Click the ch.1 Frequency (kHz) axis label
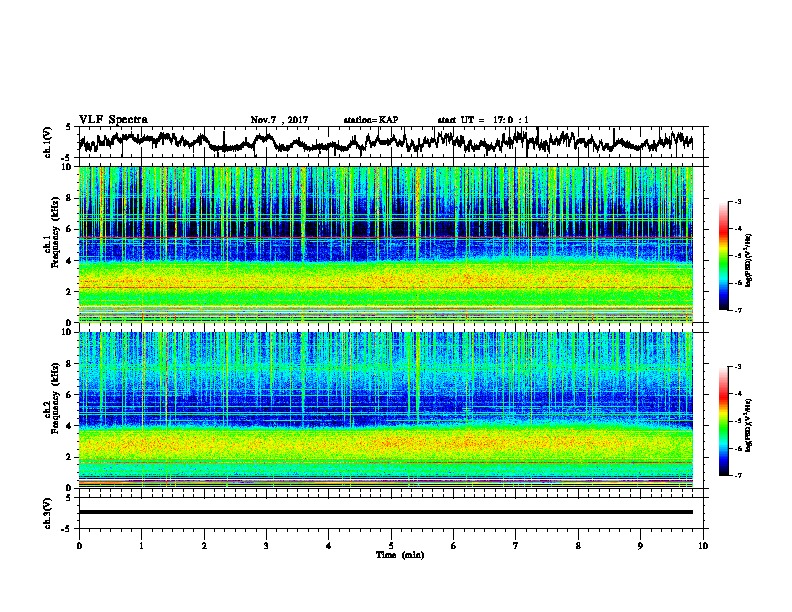The width and height of the screenshot is (792, 612). pos(52,231)
